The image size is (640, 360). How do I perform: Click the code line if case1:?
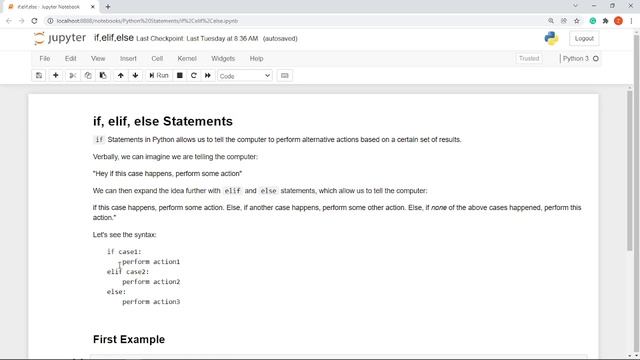[124, 252]
